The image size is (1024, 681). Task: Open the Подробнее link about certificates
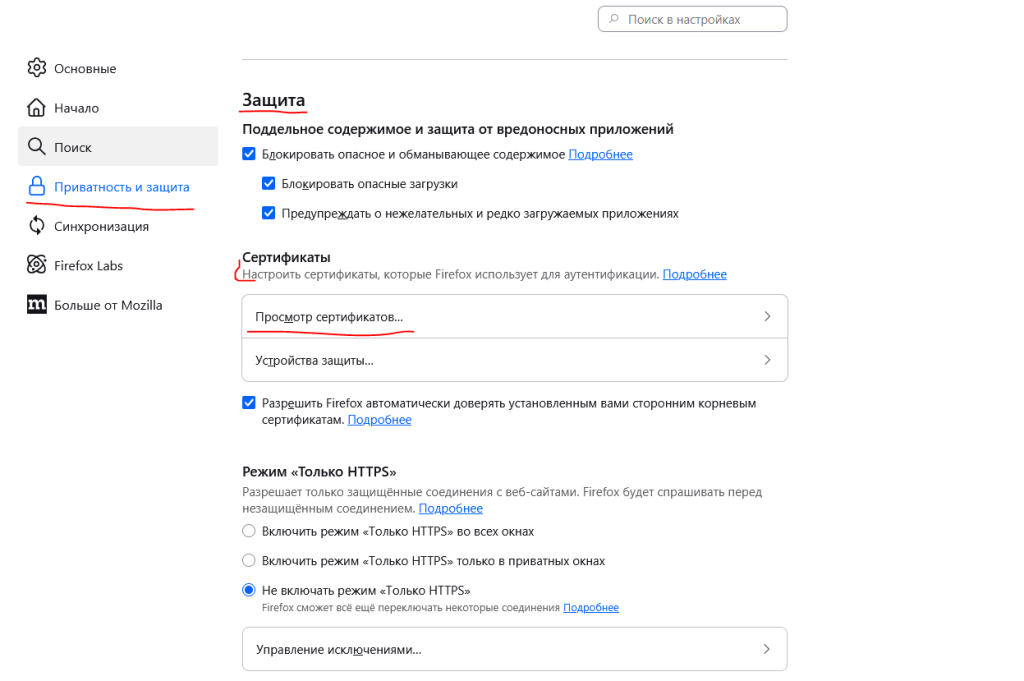click(x=694, y=274)
